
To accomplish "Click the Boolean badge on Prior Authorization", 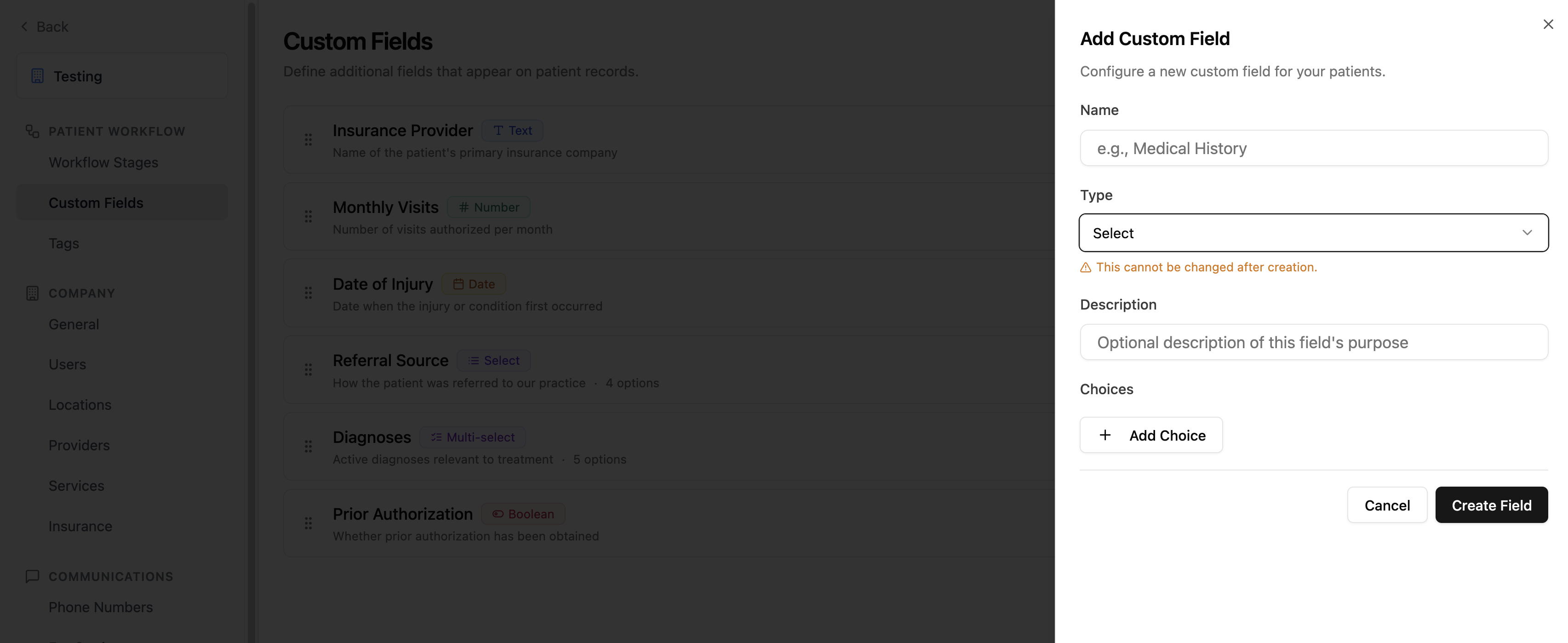I will (523, 514).
